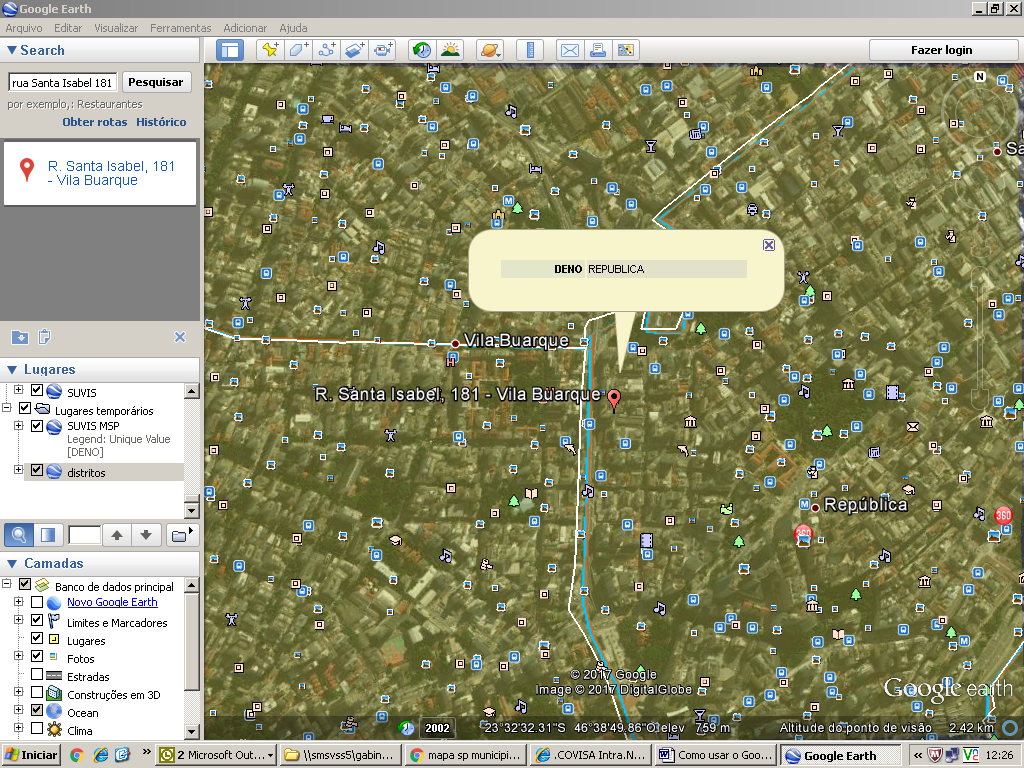The width and height of the screenshot is (1024, 768).
Task: Click the north N compass indicator
Action: pos(980,76)
